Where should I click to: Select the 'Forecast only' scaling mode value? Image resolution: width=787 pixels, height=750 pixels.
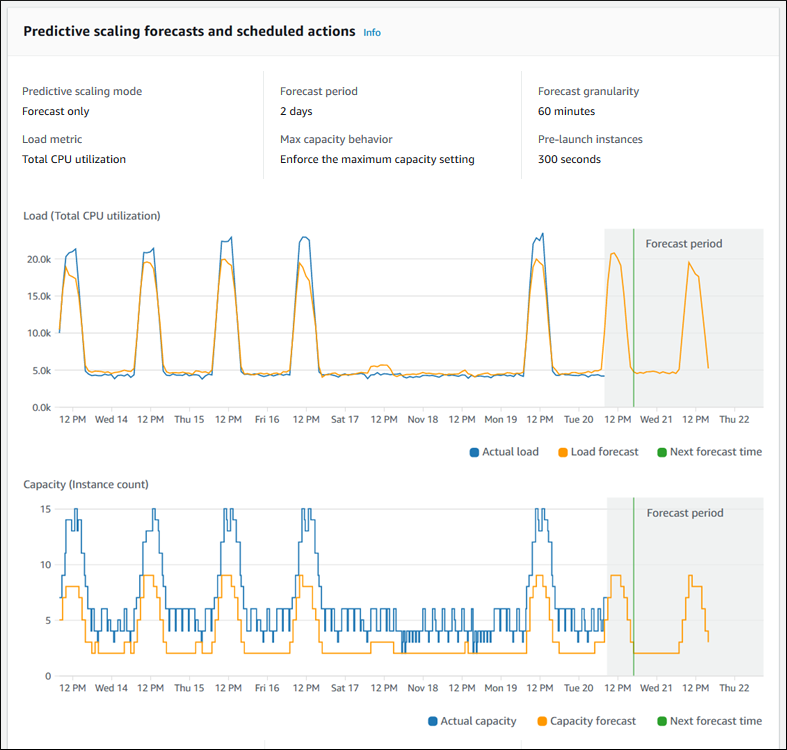tap(56, 111)
